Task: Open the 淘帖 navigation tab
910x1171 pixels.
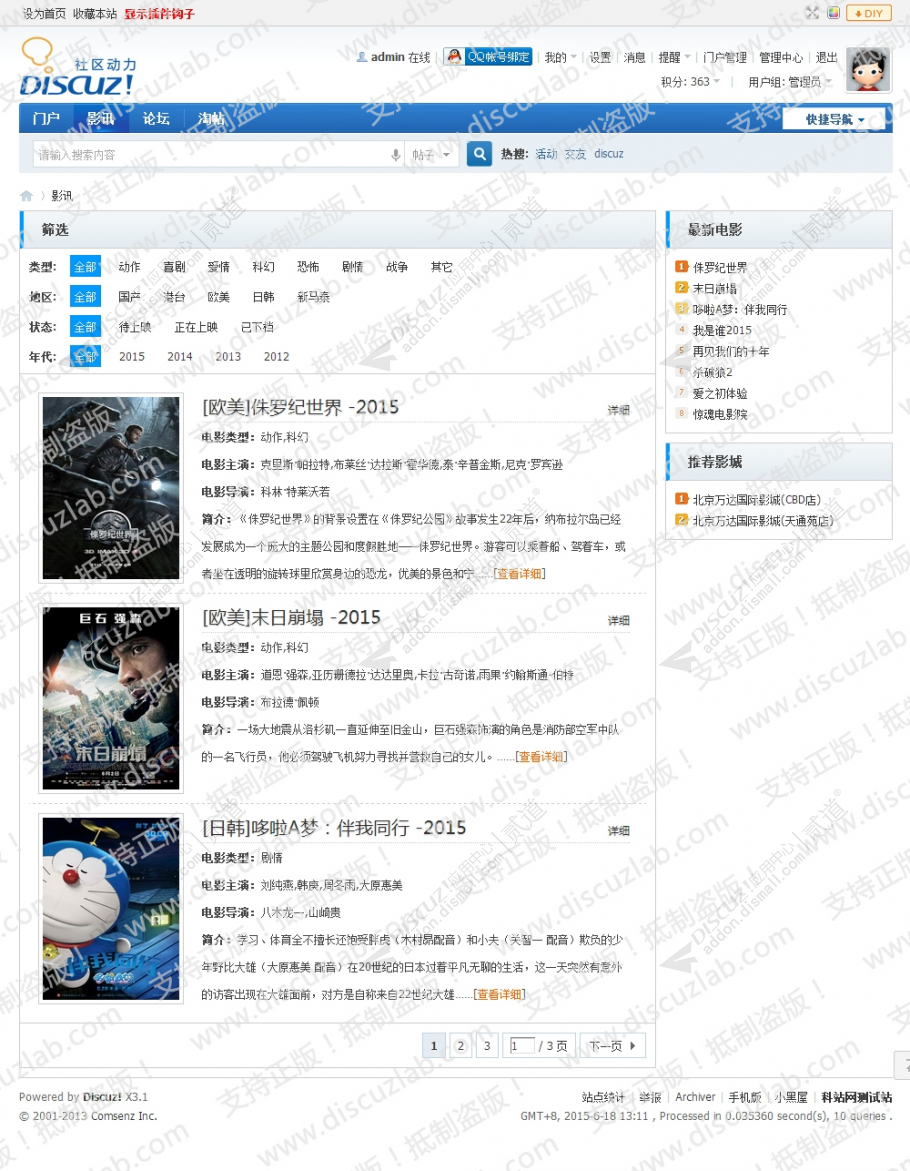Action: 211,119
